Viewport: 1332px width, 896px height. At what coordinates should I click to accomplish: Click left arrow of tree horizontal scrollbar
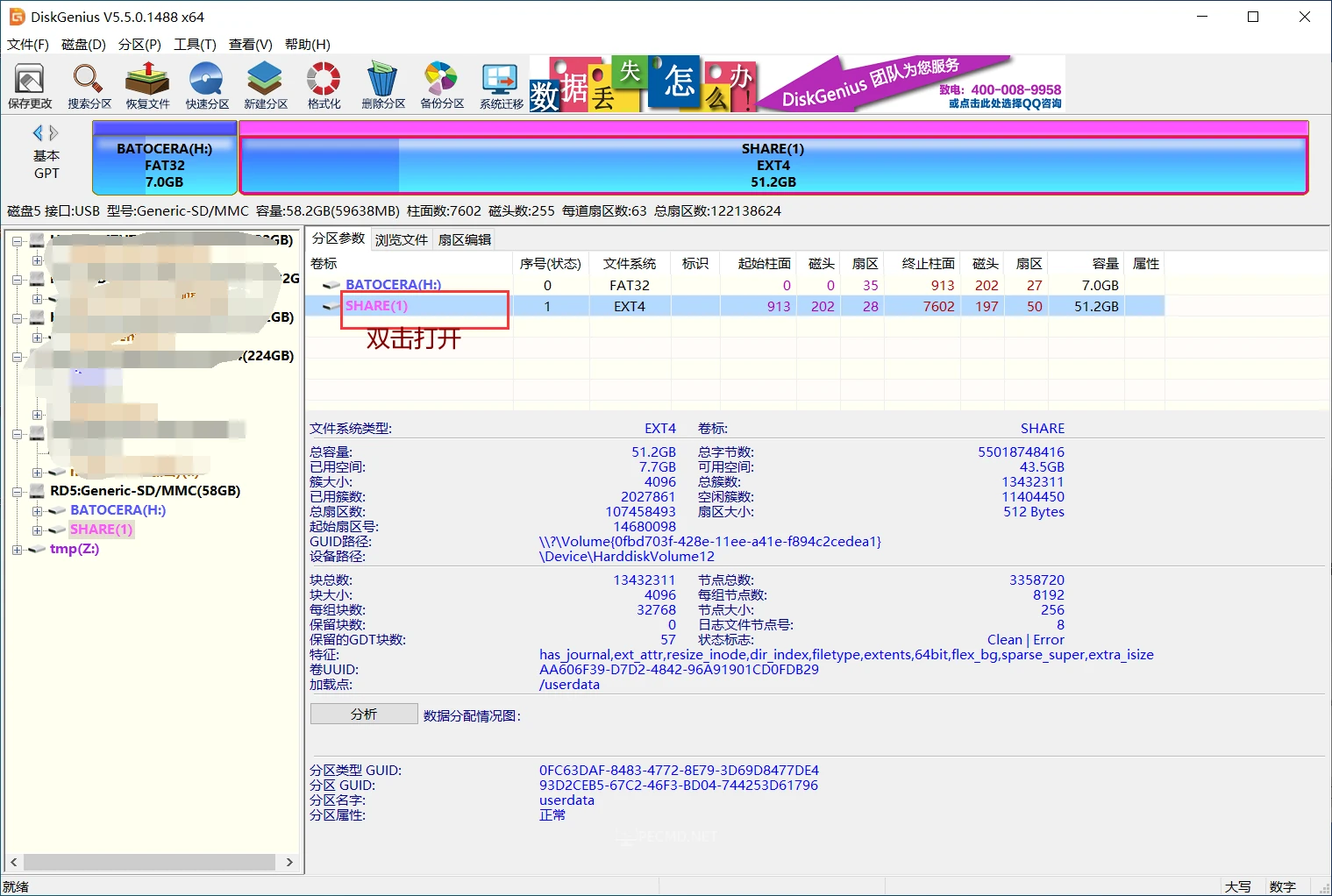[x=14, y=862]
